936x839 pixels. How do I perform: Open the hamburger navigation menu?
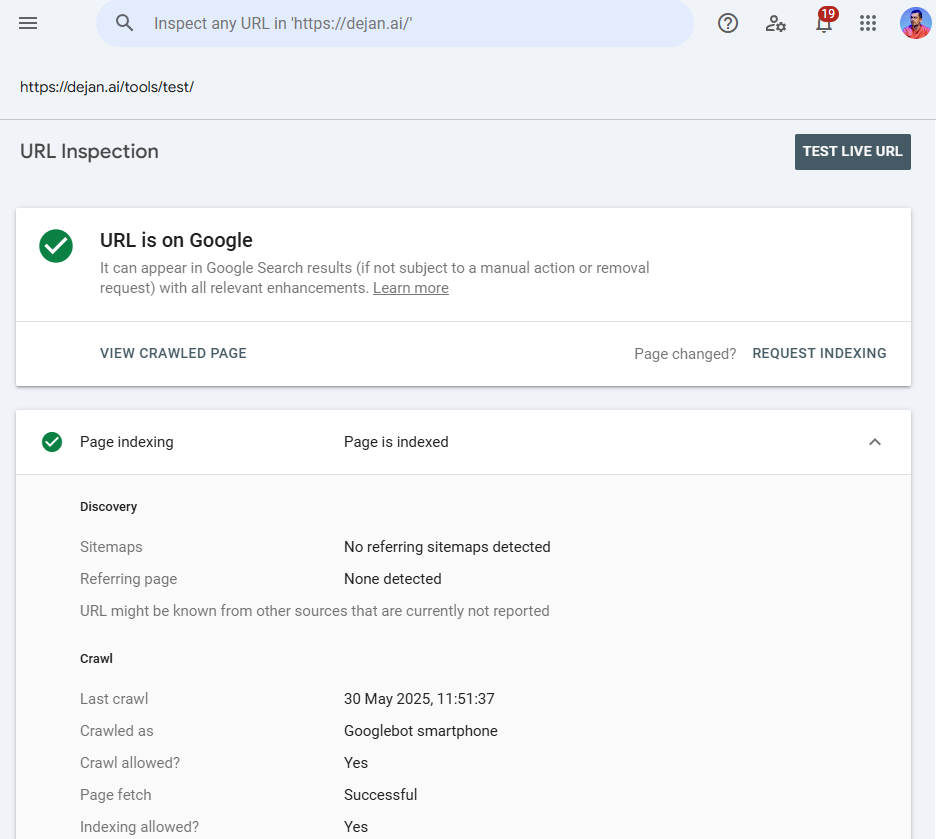coord(28,23)
